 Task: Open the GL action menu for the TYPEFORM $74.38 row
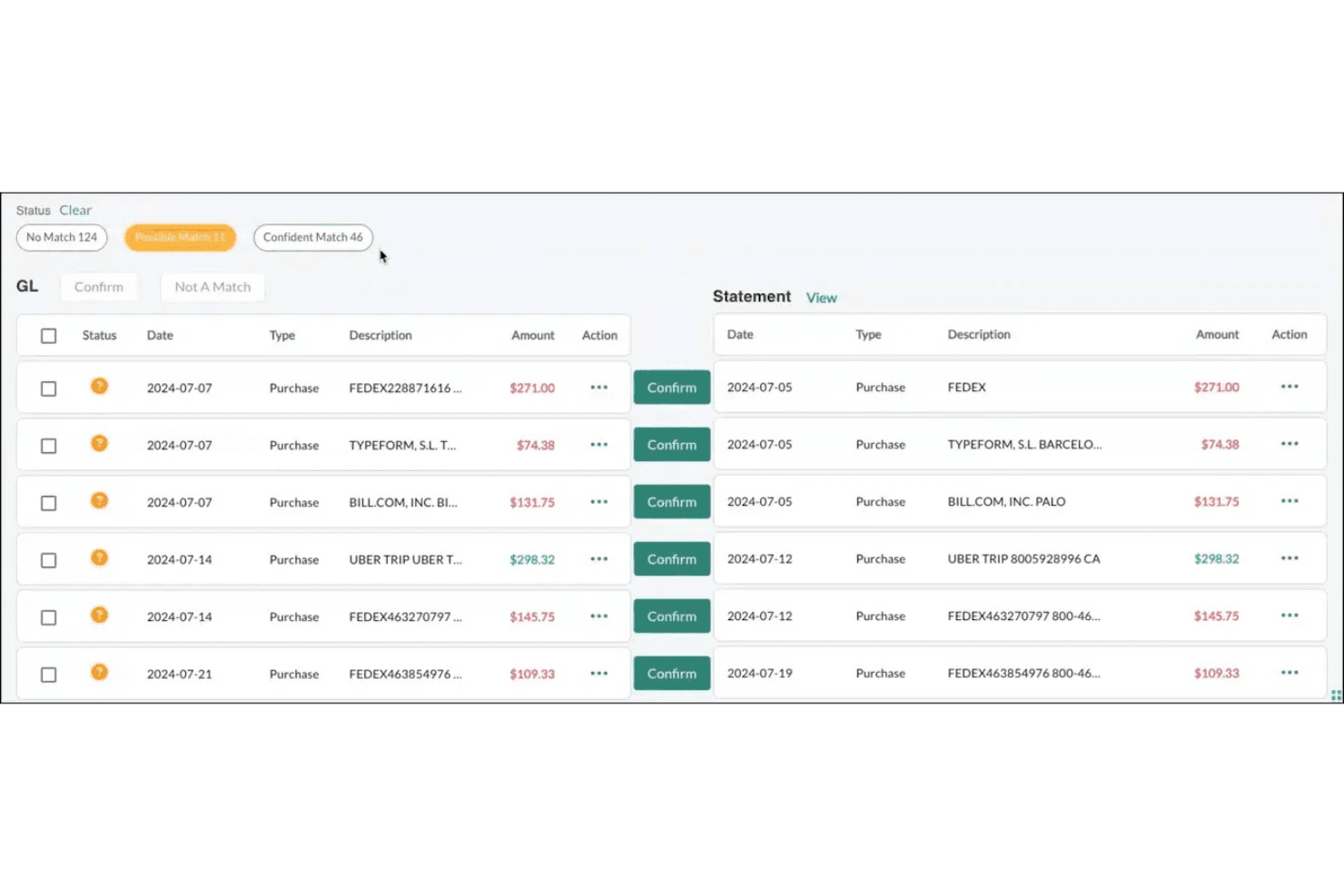point(599,445)
